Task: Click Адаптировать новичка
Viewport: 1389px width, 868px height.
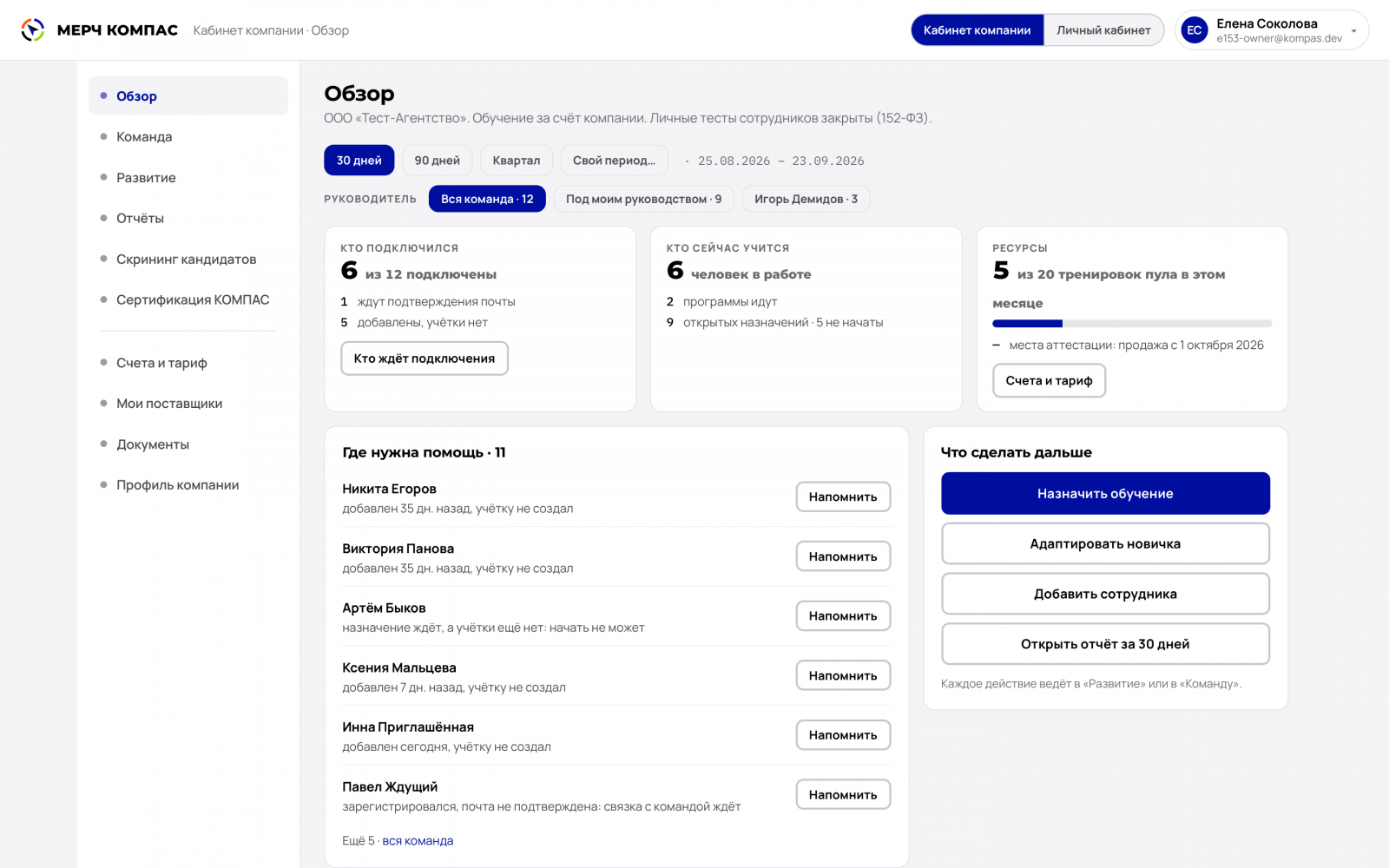Action: [1105, 544]
